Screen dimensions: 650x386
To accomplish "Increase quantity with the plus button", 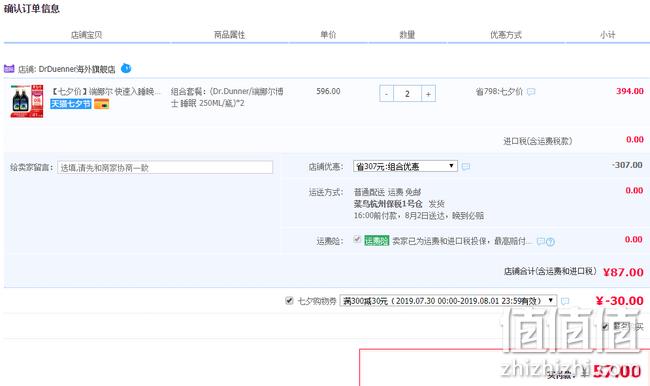I will coord(428,94).
